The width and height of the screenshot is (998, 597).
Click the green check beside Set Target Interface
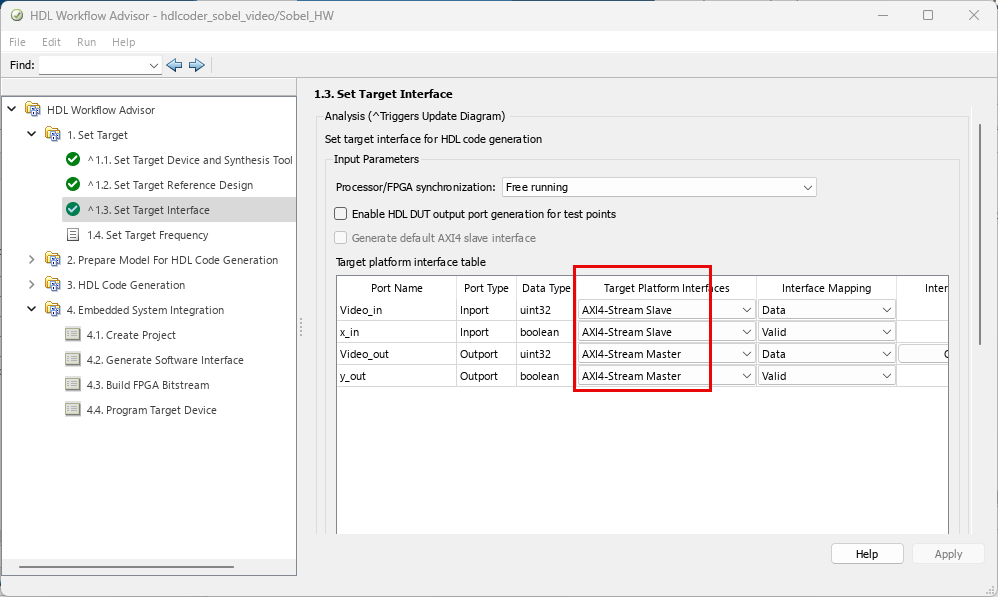click(x=72, y=210)
